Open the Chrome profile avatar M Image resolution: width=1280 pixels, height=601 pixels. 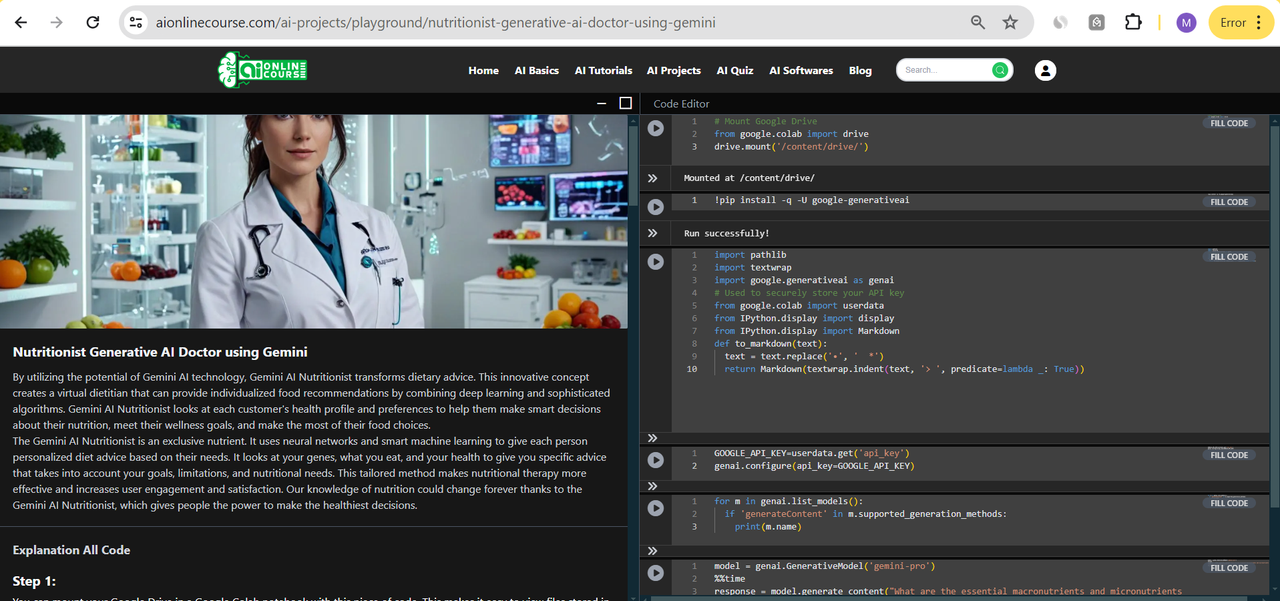1186,23
